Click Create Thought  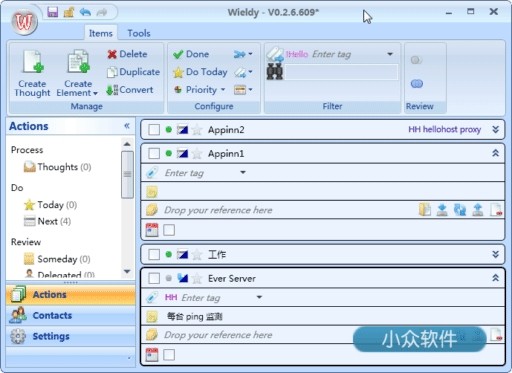32,73
